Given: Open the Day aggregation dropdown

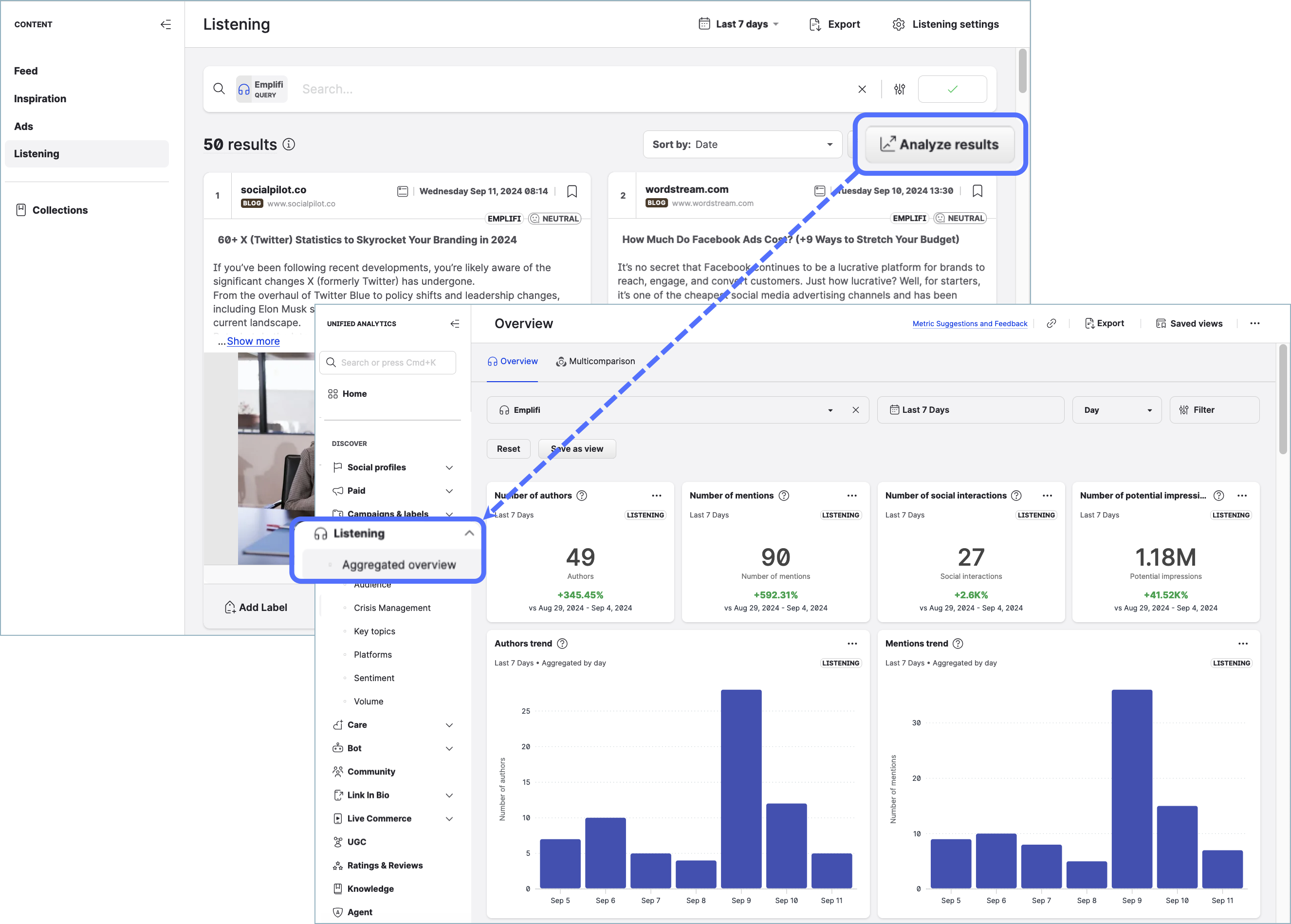Looking at the screenshot, I should [x=1116, y=410].
